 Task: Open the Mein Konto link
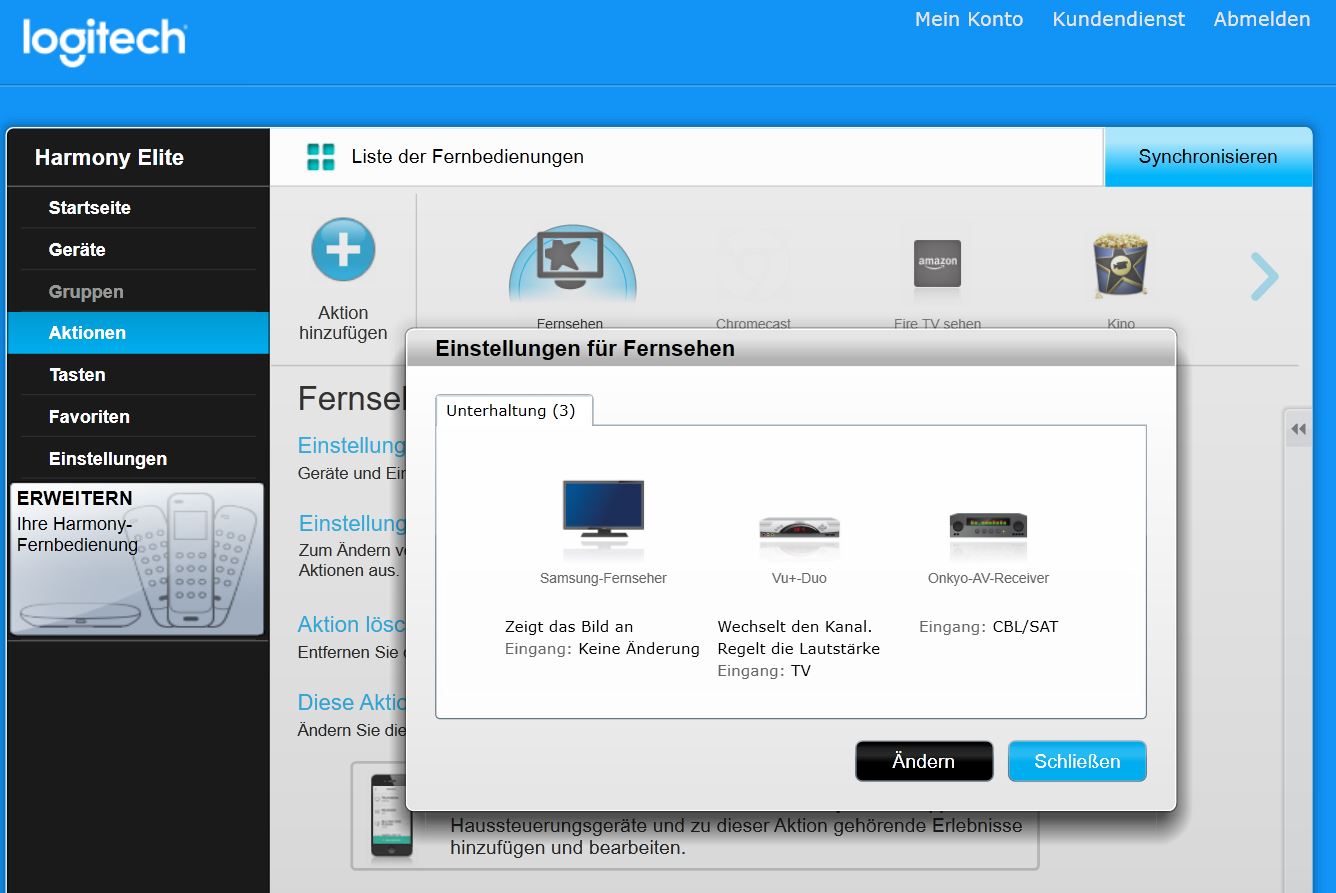pyautogui.click(x=969, y=19)
